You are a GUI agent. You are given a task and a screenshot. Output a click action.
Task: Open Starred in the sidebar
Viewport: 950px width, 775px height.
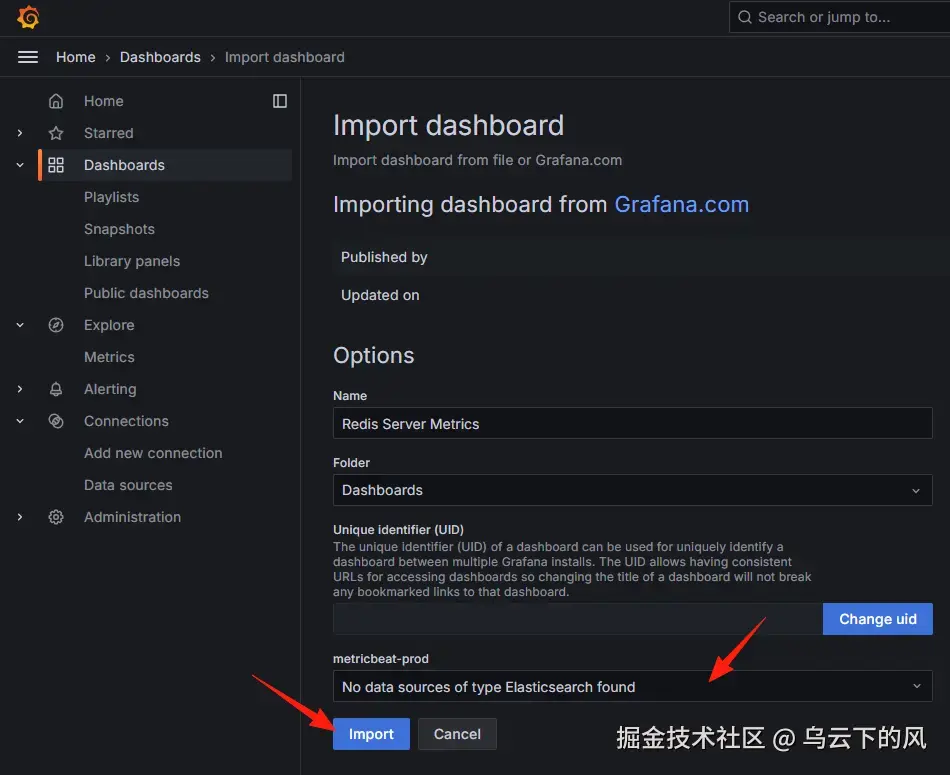(x=108, y=133)
